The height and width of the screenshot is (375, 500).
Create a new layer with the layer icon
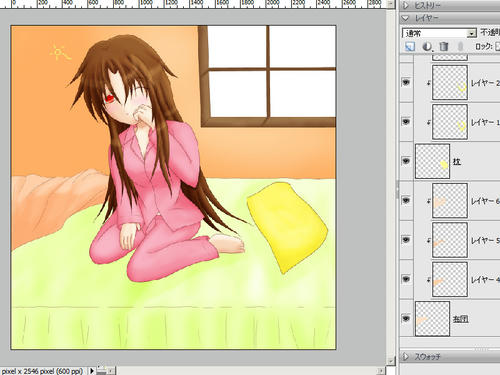click(x=410, y=46)
